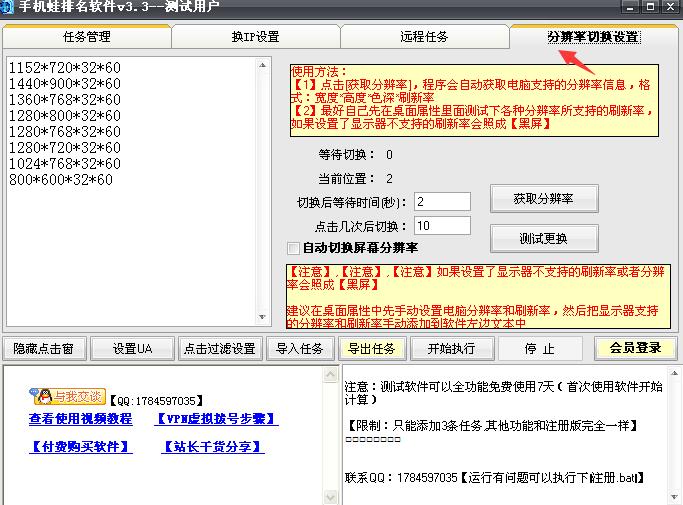
Task: Switch to the 任务管理 tab
Action: tap(86, 37)
